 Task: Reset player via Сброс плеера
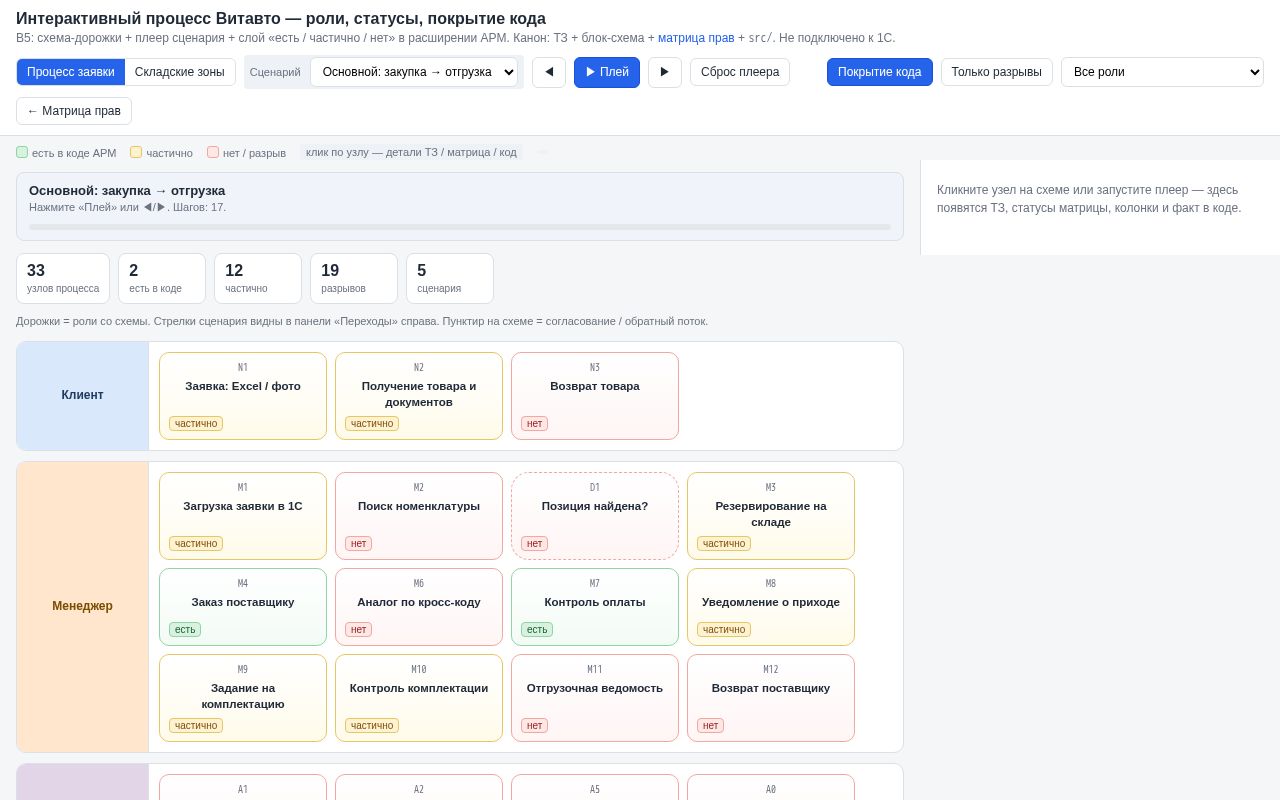pyautogui.click(x=740, y=72)
